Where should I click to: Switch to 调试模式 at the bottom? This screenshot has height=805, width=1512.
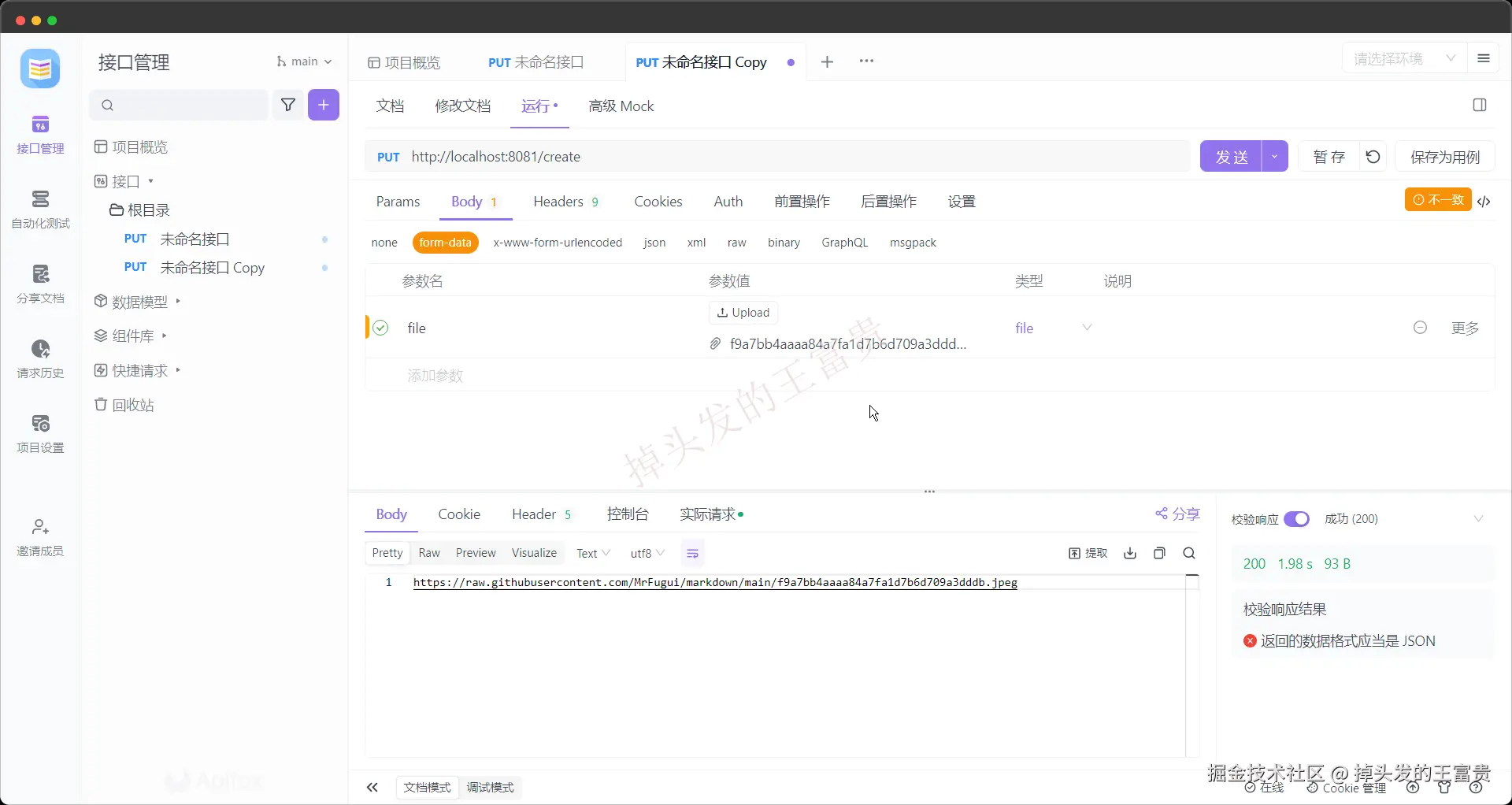coord(490,788)
